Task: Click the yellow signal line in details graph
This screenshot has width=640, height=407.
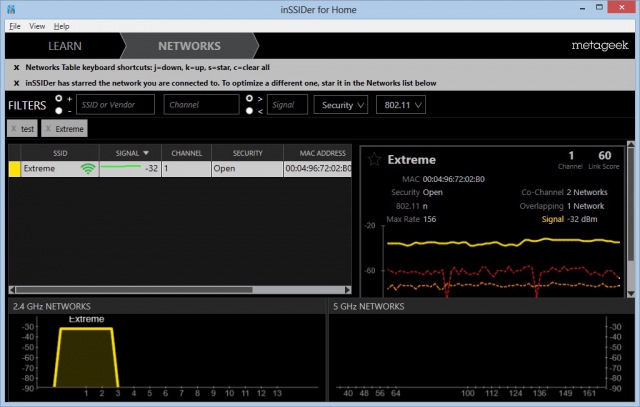Action: coord(503,242)
